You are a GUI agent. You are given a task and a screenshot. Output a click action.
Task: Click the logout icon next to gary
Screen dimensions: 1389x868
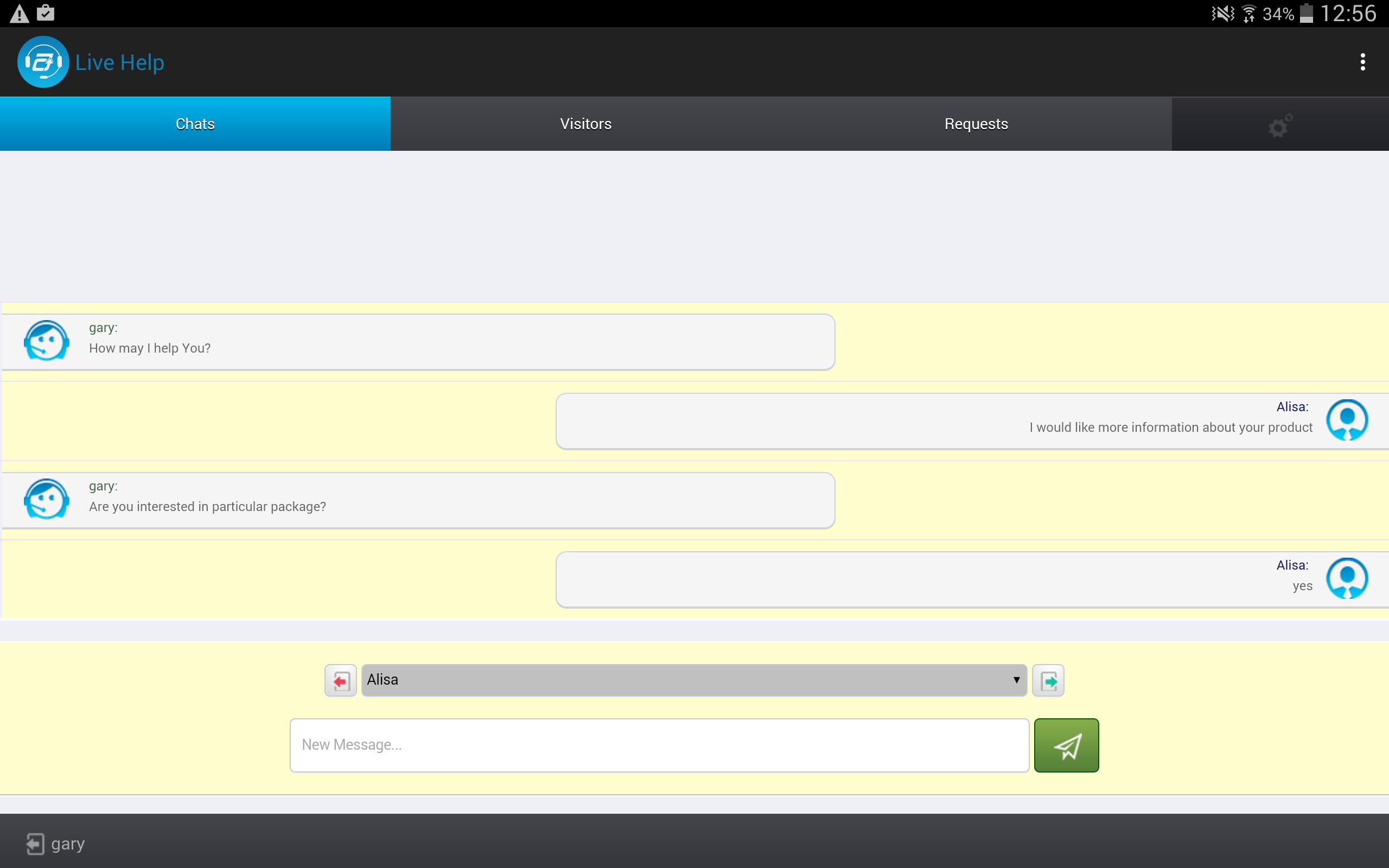pos(34,844)
